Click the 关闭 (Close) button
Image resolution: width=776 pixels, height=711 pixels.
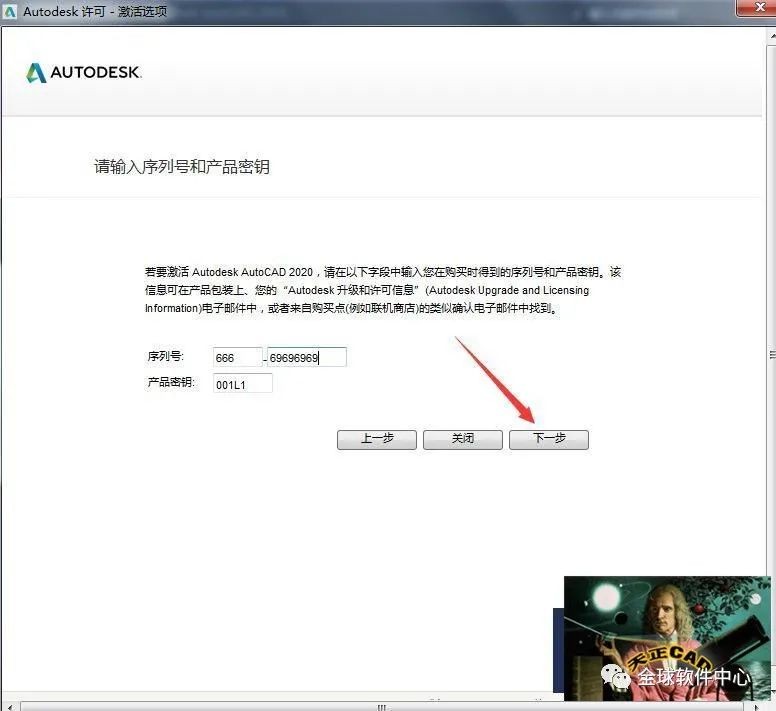[x=463, y=439]
